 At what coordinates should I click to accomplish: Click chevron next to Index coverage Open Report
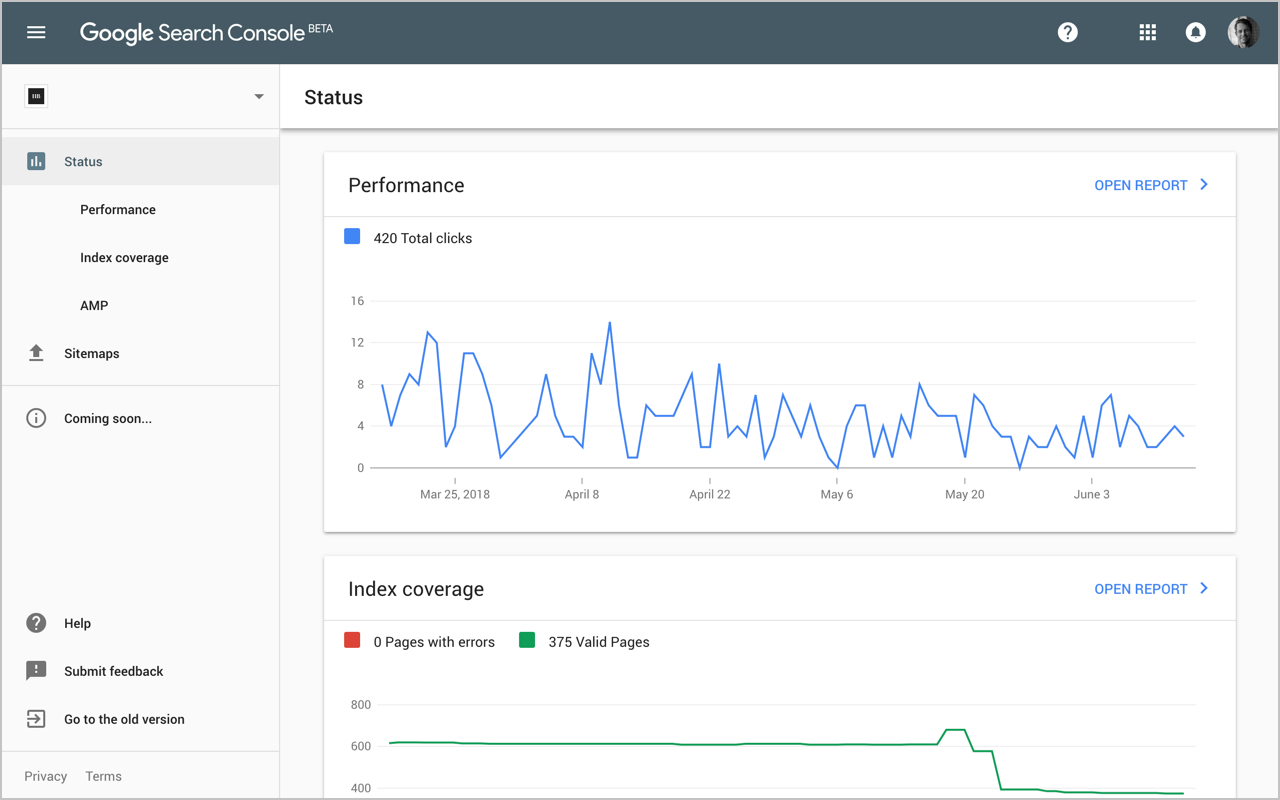click(1204, 589)
